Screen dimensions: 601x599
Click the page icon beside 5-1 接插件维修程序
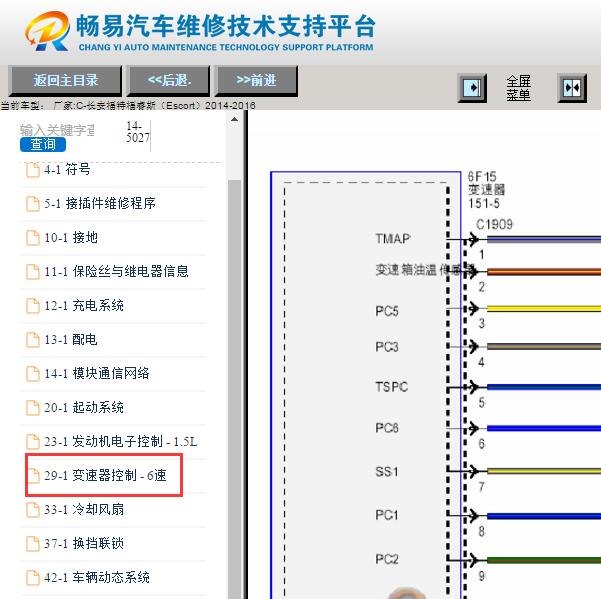tap(33, 204)
